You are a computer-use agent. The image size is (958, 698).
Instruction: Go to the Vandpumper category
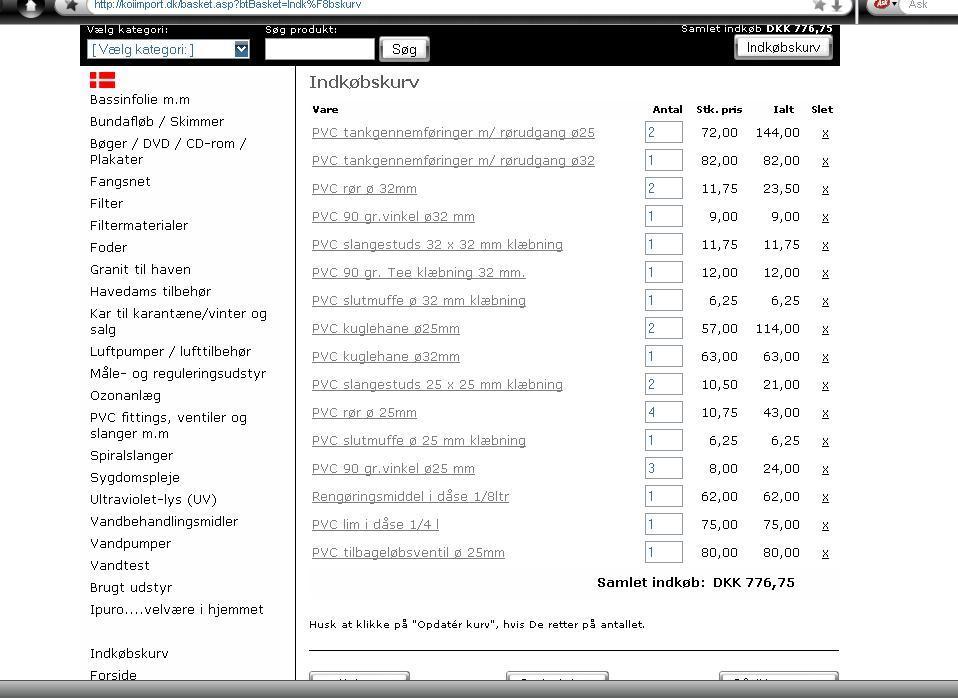pyautogui.click(x=130, y=543)
